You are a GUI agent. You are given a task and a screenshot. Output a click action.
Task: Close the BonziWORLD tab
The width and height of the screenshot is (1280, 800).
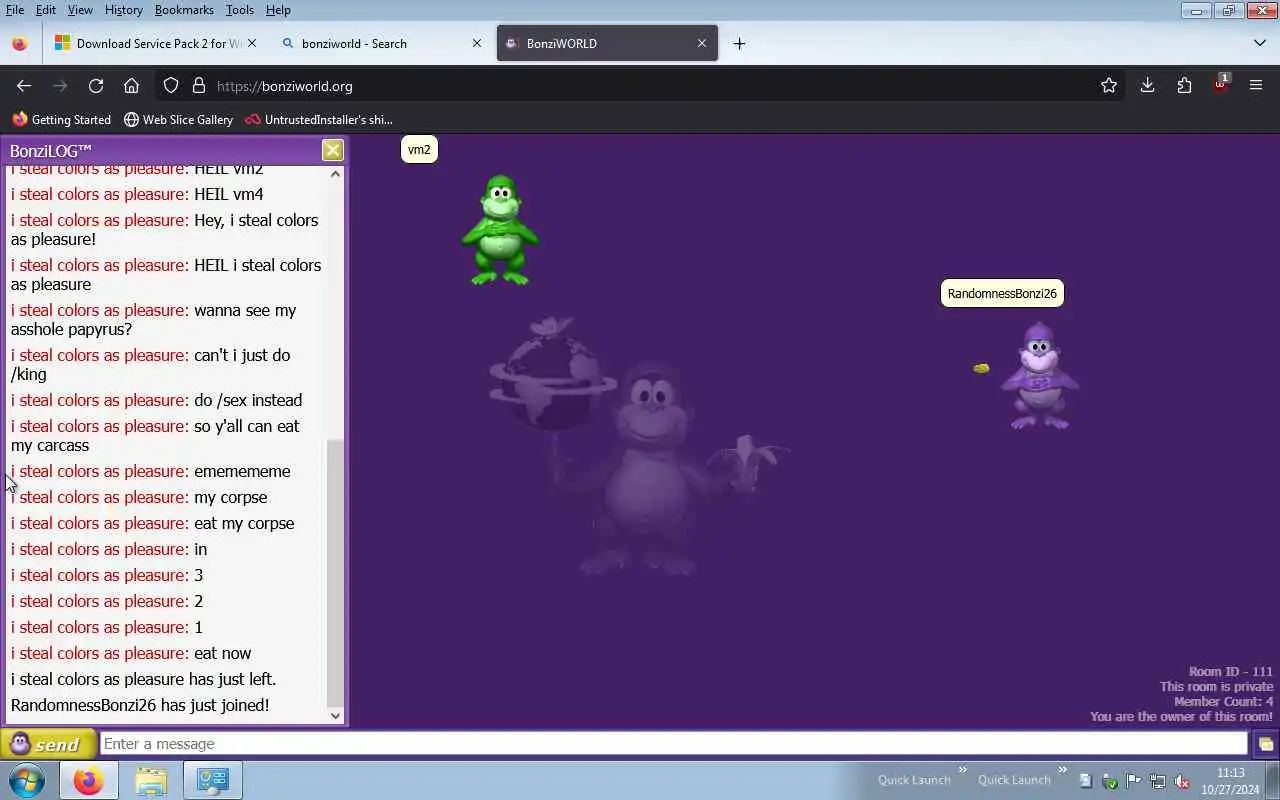pyautogui.click(x=702, y=43)
